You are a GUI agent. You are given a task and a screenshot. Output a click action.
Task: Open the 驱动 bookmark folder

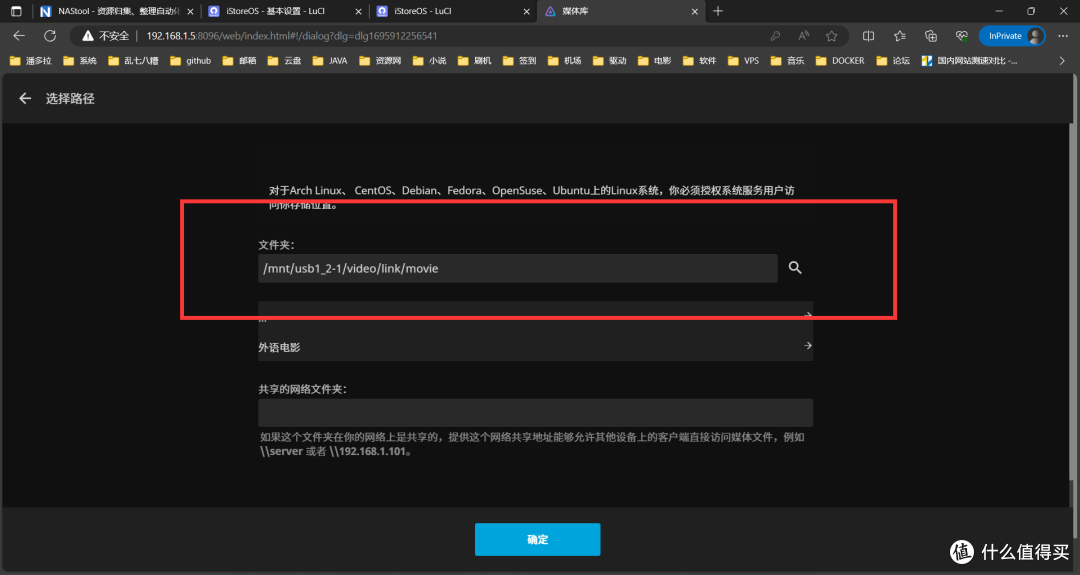point(610,61)
